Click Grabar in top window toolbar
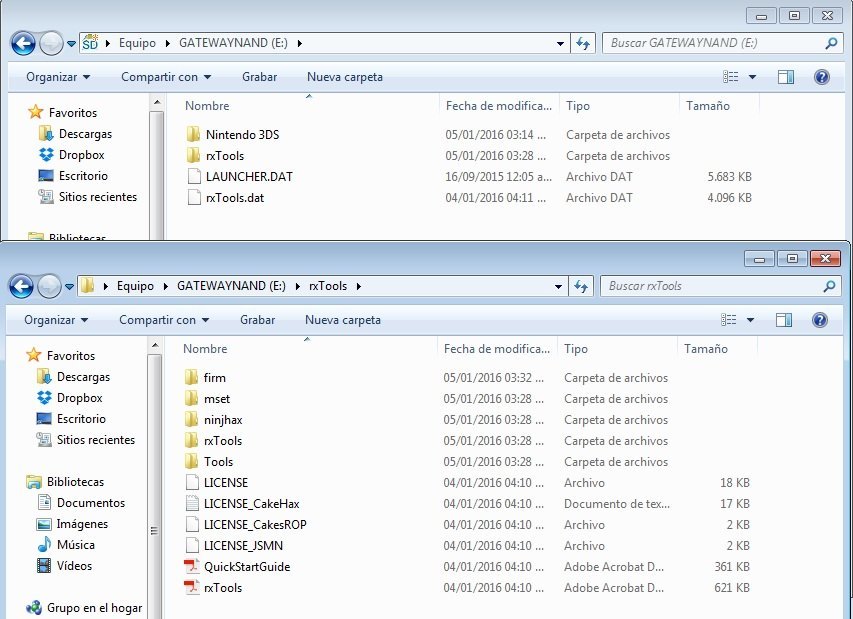The image size is (853, 619). pos(259,77)
